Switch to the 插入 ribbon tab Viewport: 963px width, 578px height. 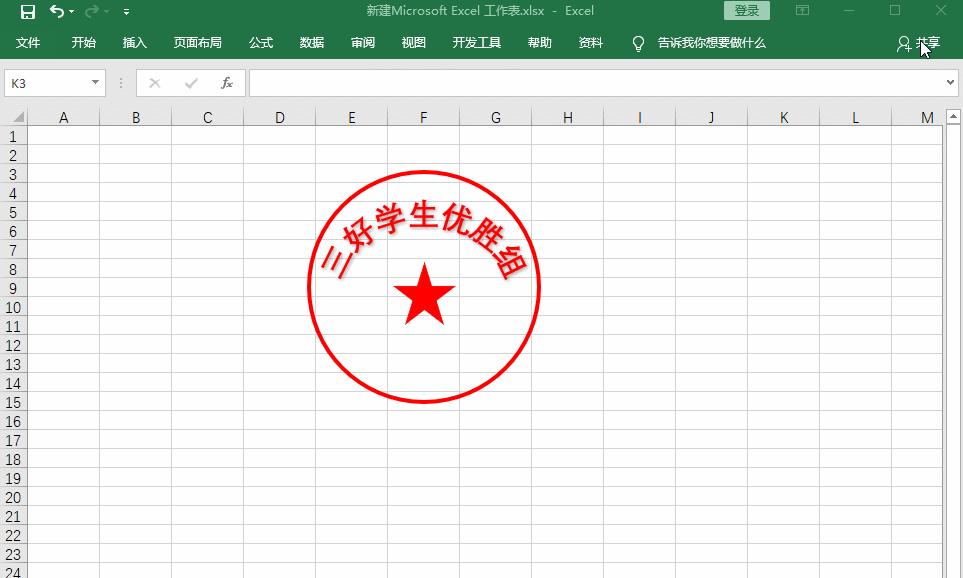134,43
